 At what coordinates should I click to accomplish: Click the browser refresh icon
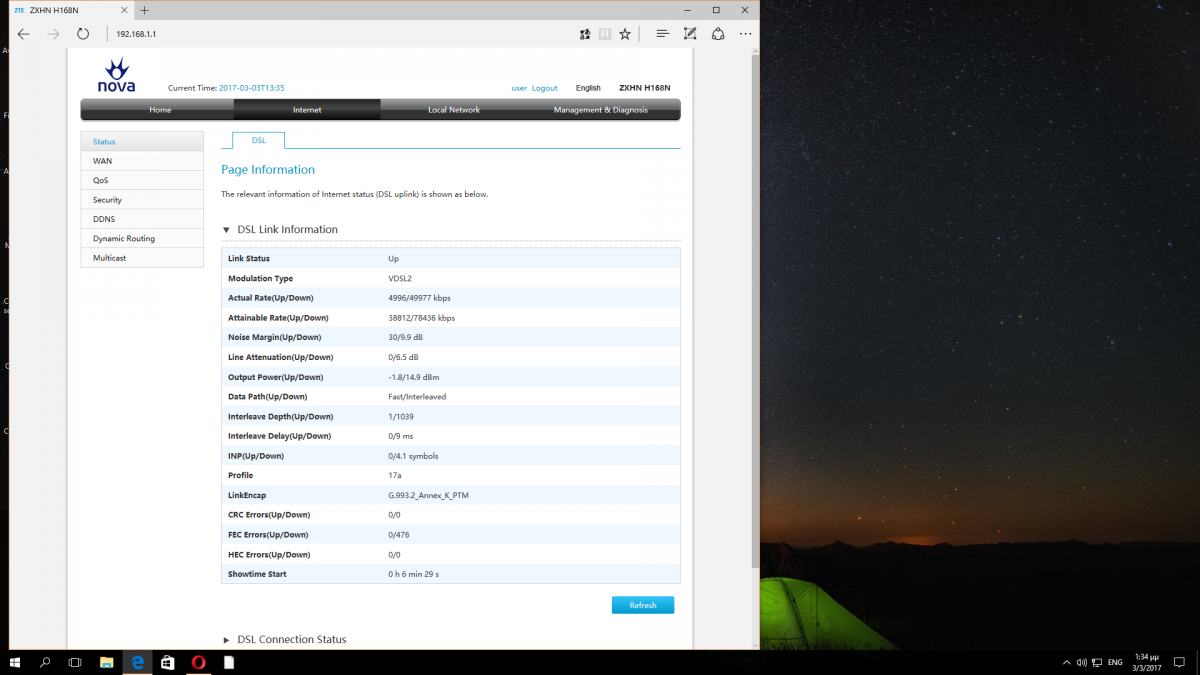[x=83, y=34]
